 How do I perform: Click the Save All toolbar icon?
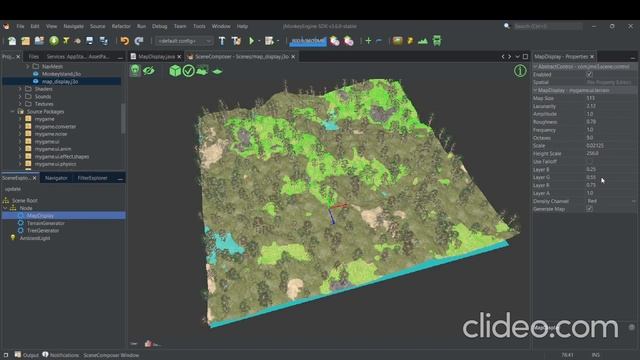(x=104, y=41)
